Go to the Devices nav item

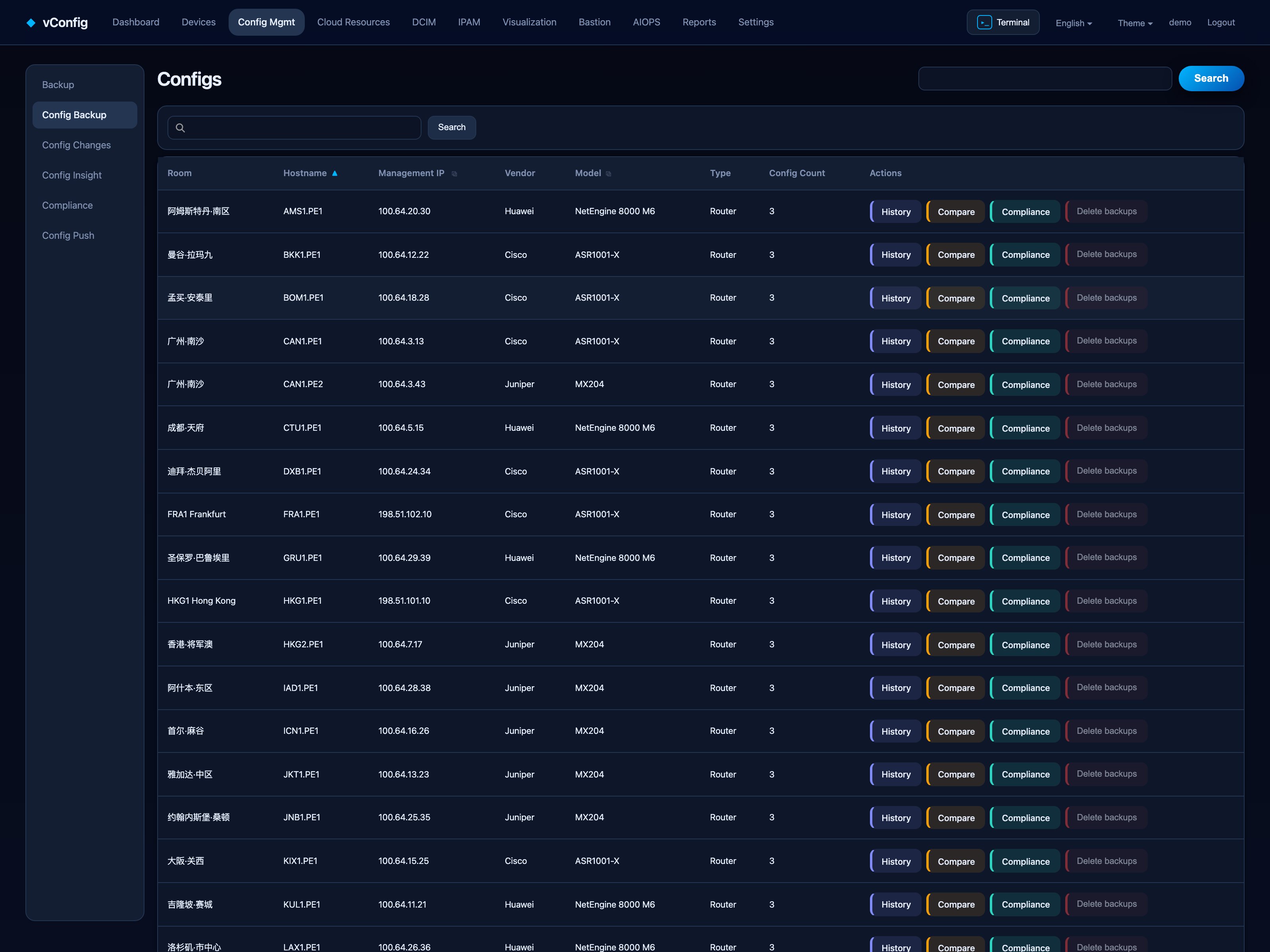pos(199,22)
